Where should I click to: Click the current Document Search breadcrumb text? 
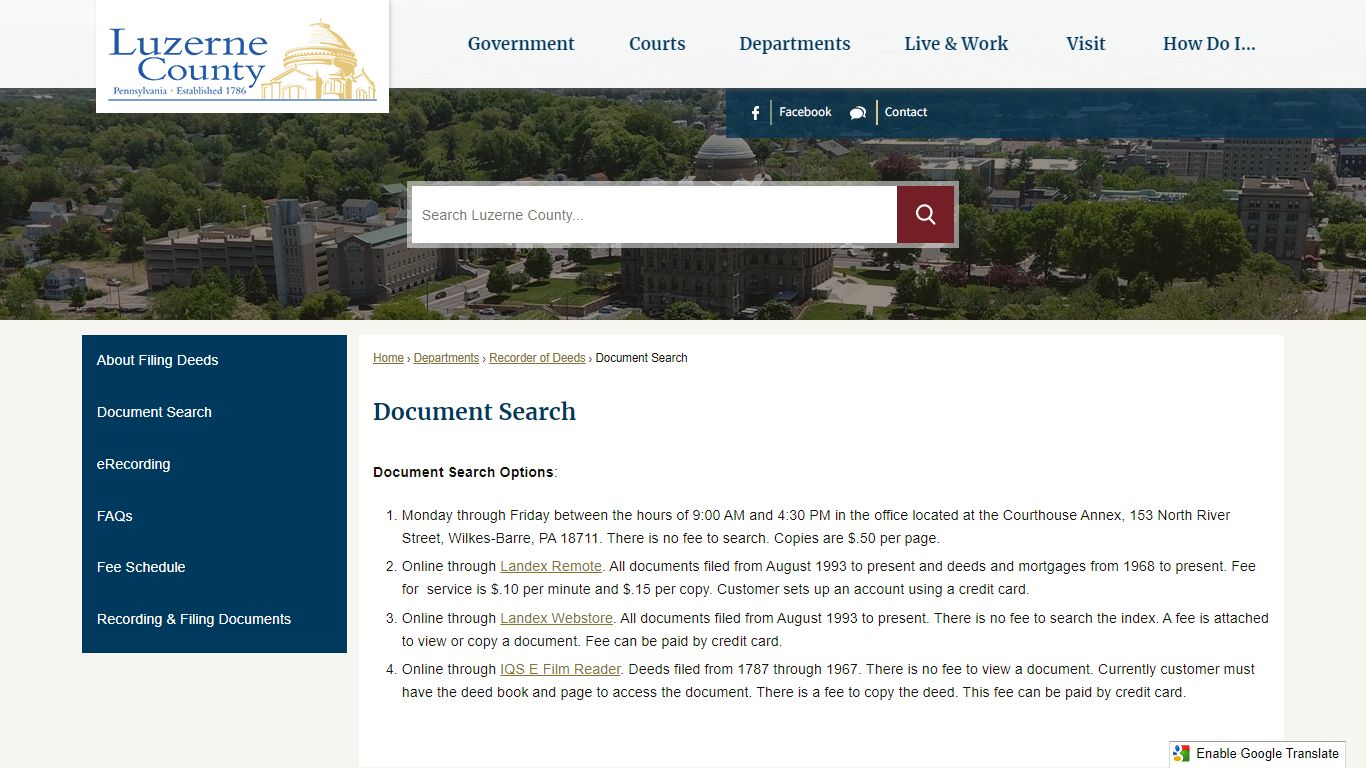point(641,358)
